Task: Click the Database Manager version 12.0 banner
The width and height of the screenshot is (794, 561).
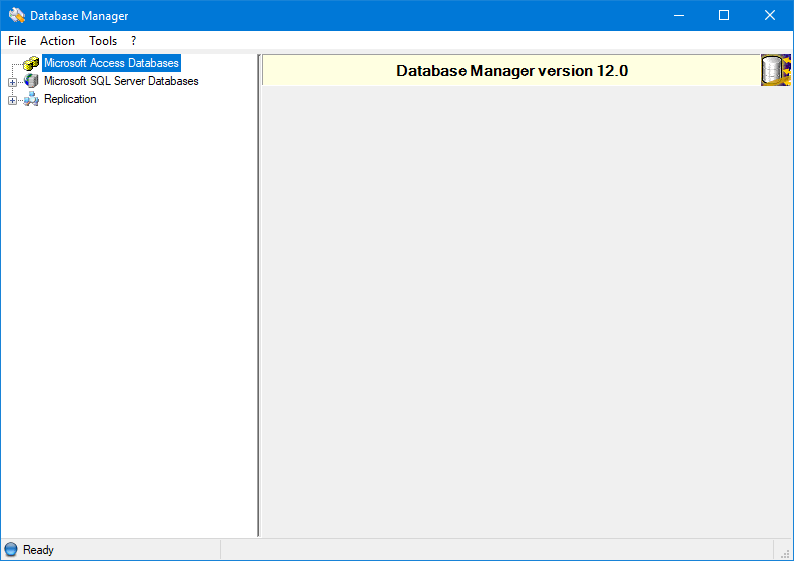Action: (511, 71)
